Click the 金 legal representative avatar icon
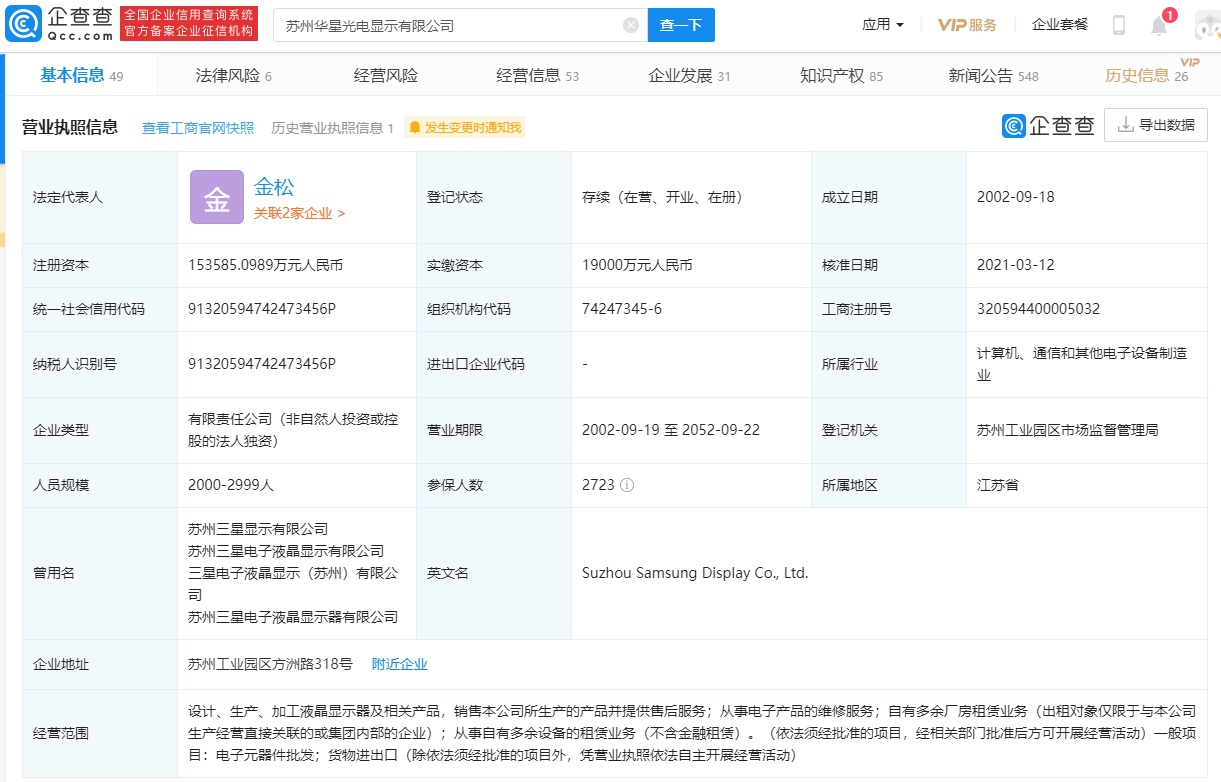 tap(217, 197)
